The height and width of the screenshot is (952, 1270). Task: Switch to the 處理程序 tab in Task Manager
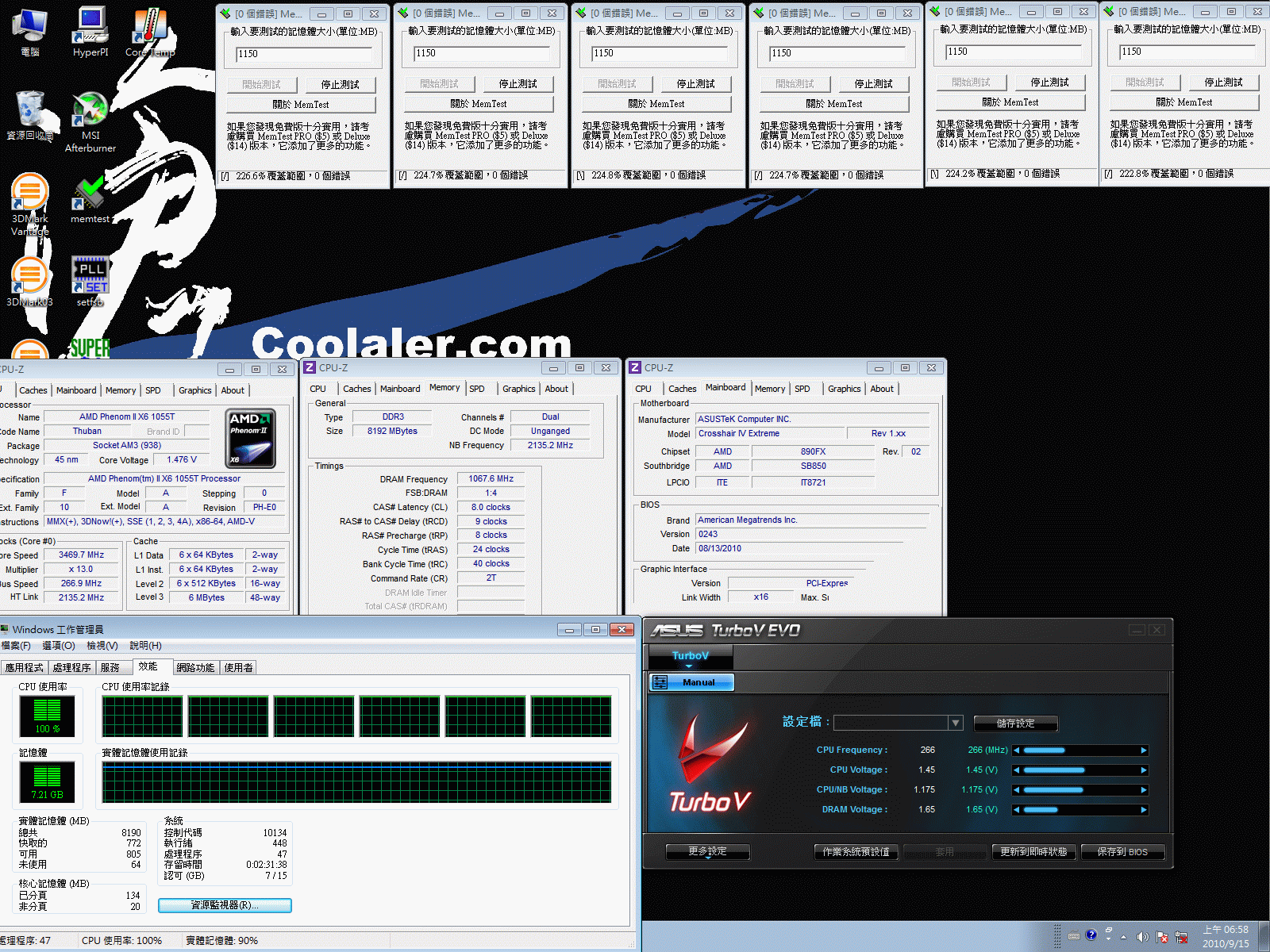71,668
